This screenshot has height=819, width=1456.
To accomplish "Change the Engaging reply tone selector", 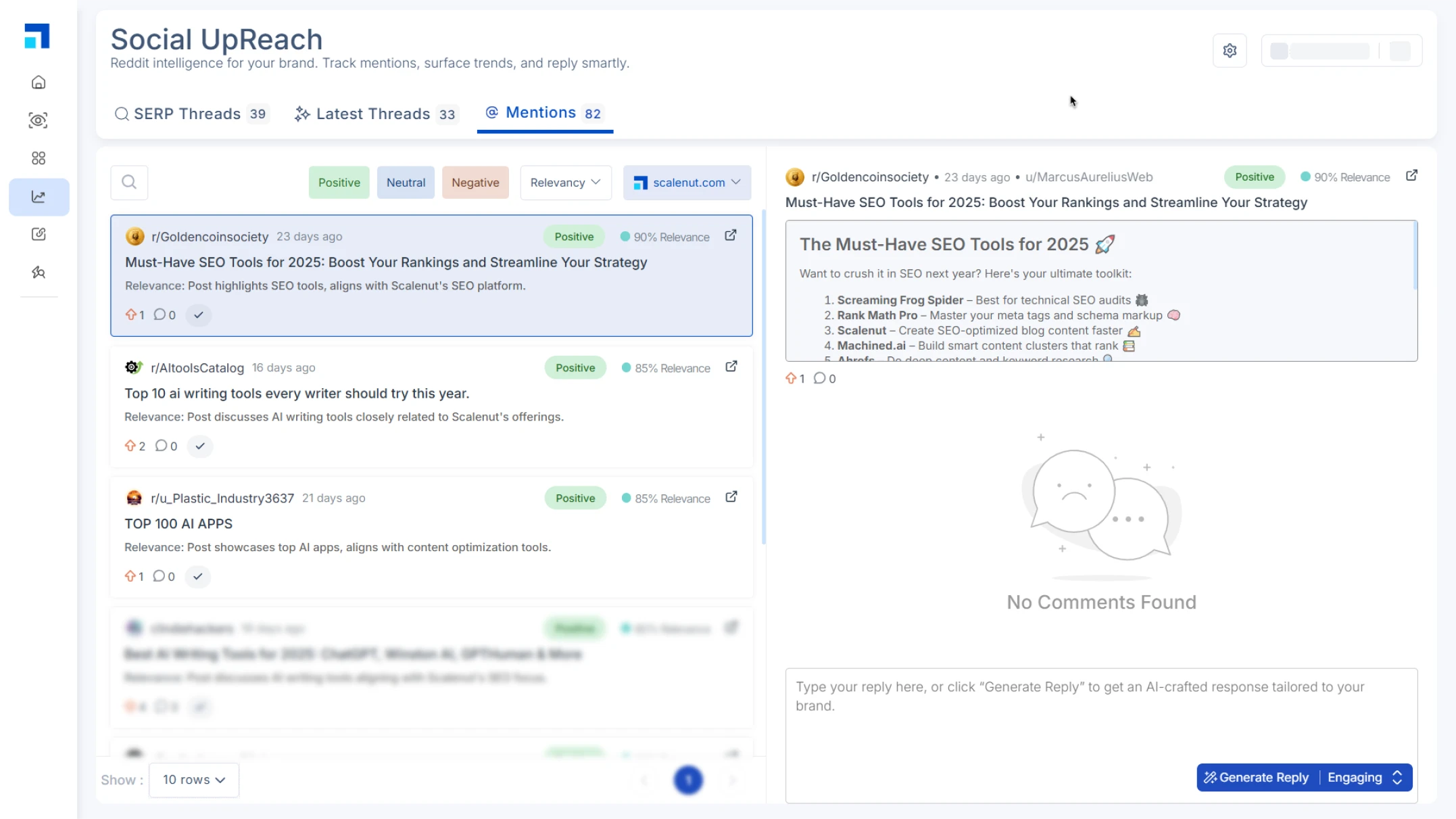I will click(1365, 778).
